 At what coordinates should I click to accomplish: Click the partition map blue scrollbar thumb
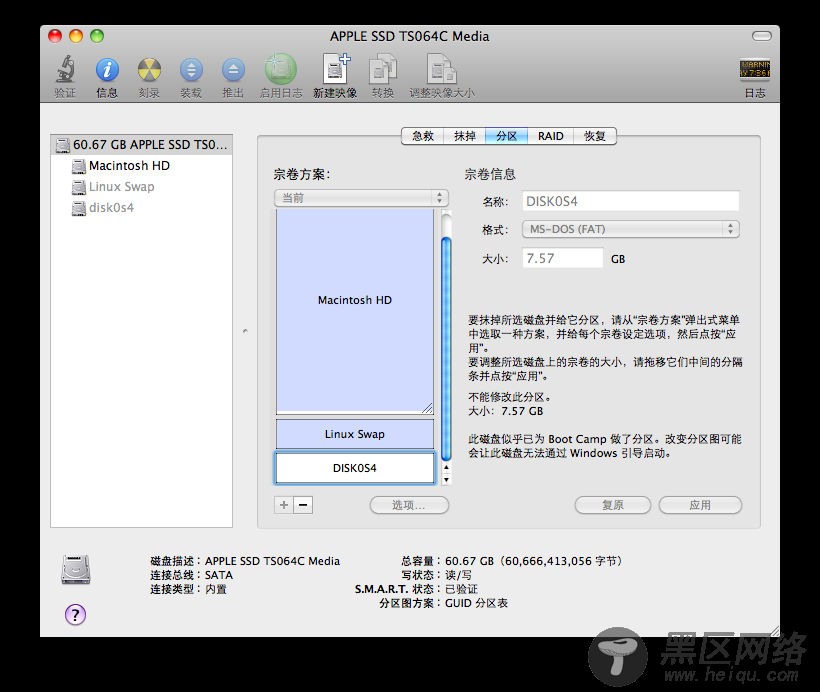point(446,349)
